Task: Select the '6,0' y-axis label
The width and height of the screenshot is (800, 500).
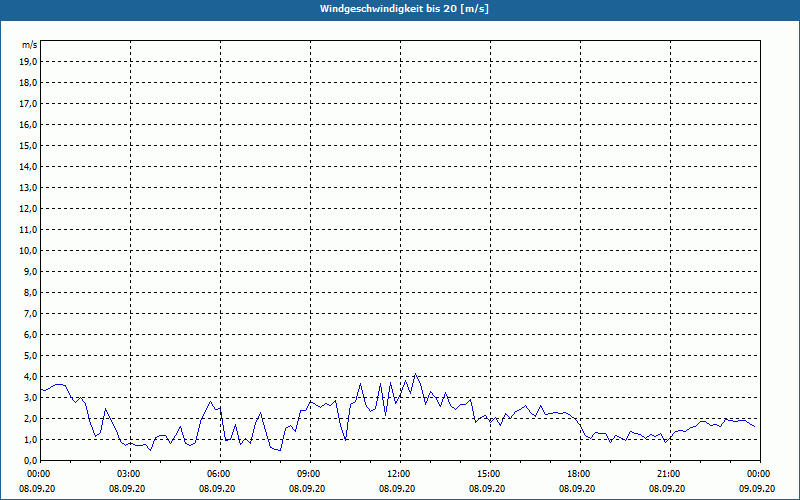Action: point(32,335)
